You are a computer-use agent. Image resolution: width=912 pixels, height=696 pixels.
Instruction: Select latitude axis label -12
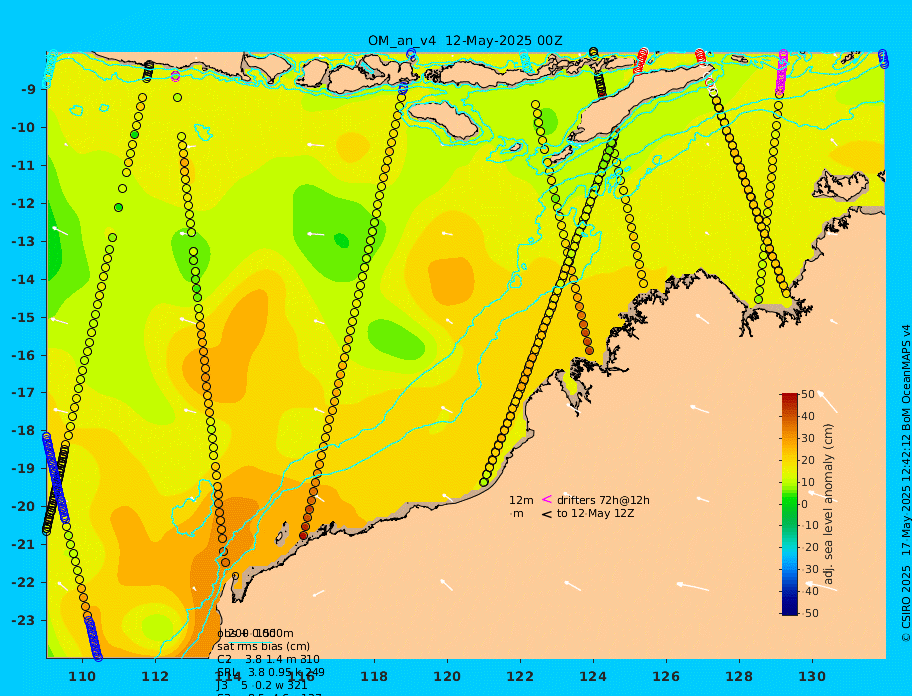[x=23, y=204]
